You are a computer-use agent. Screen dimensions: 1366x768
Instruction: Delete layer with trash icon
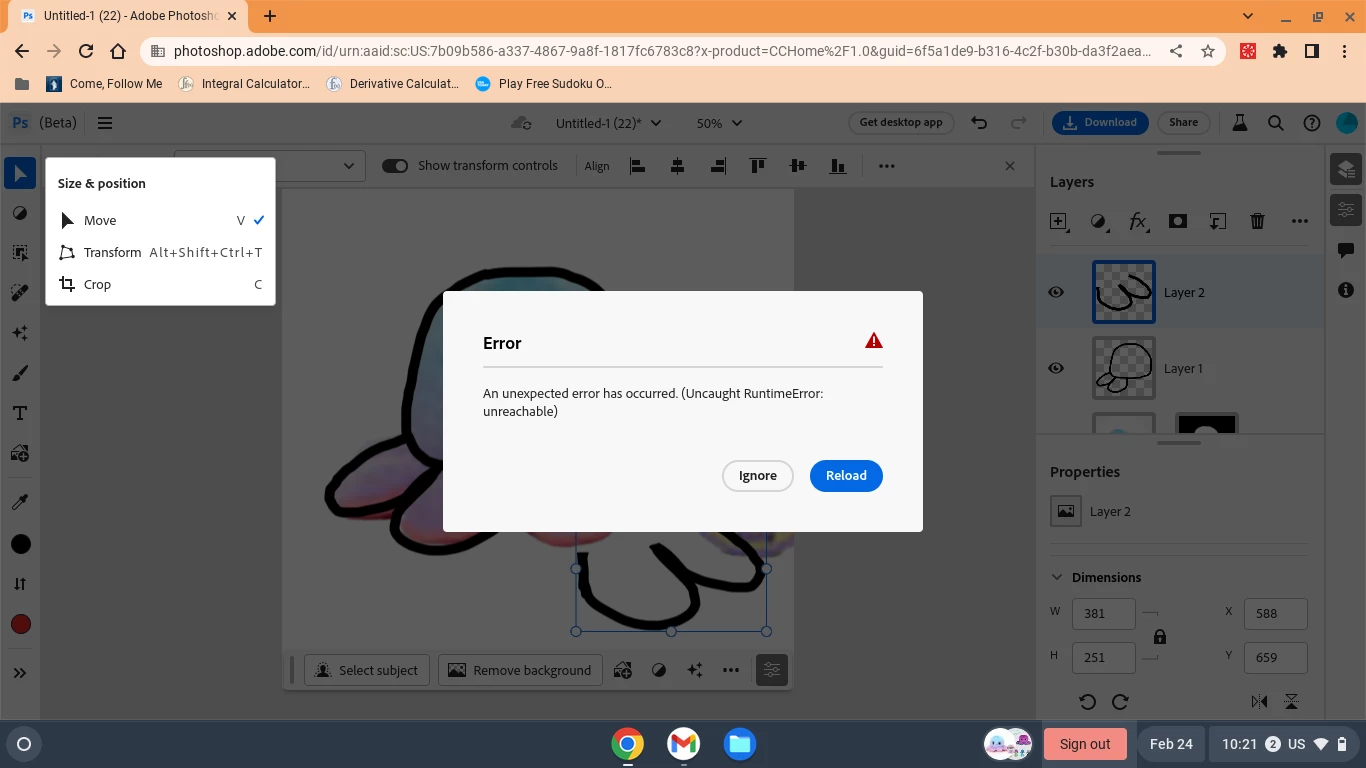(1258, 222)
